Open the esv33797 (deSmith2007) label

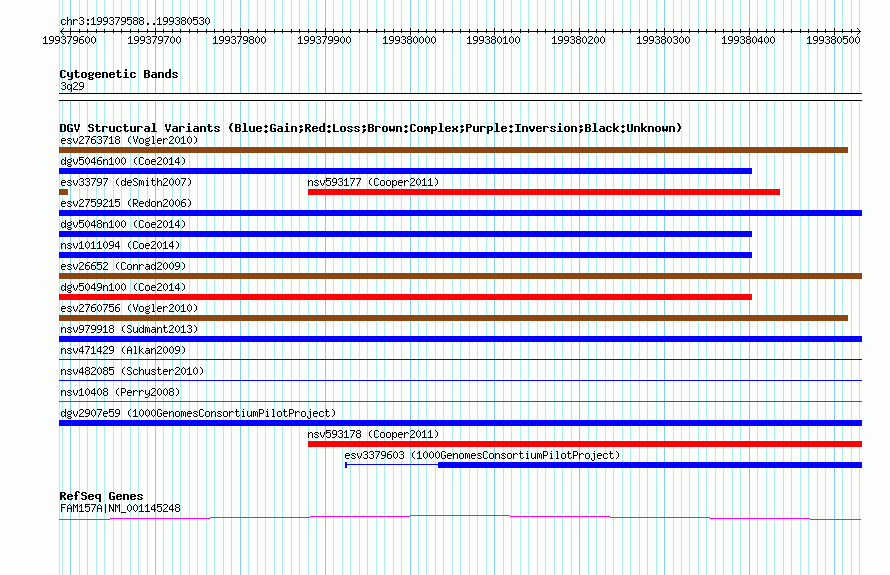pyautogui.click(x=126, y=182)
